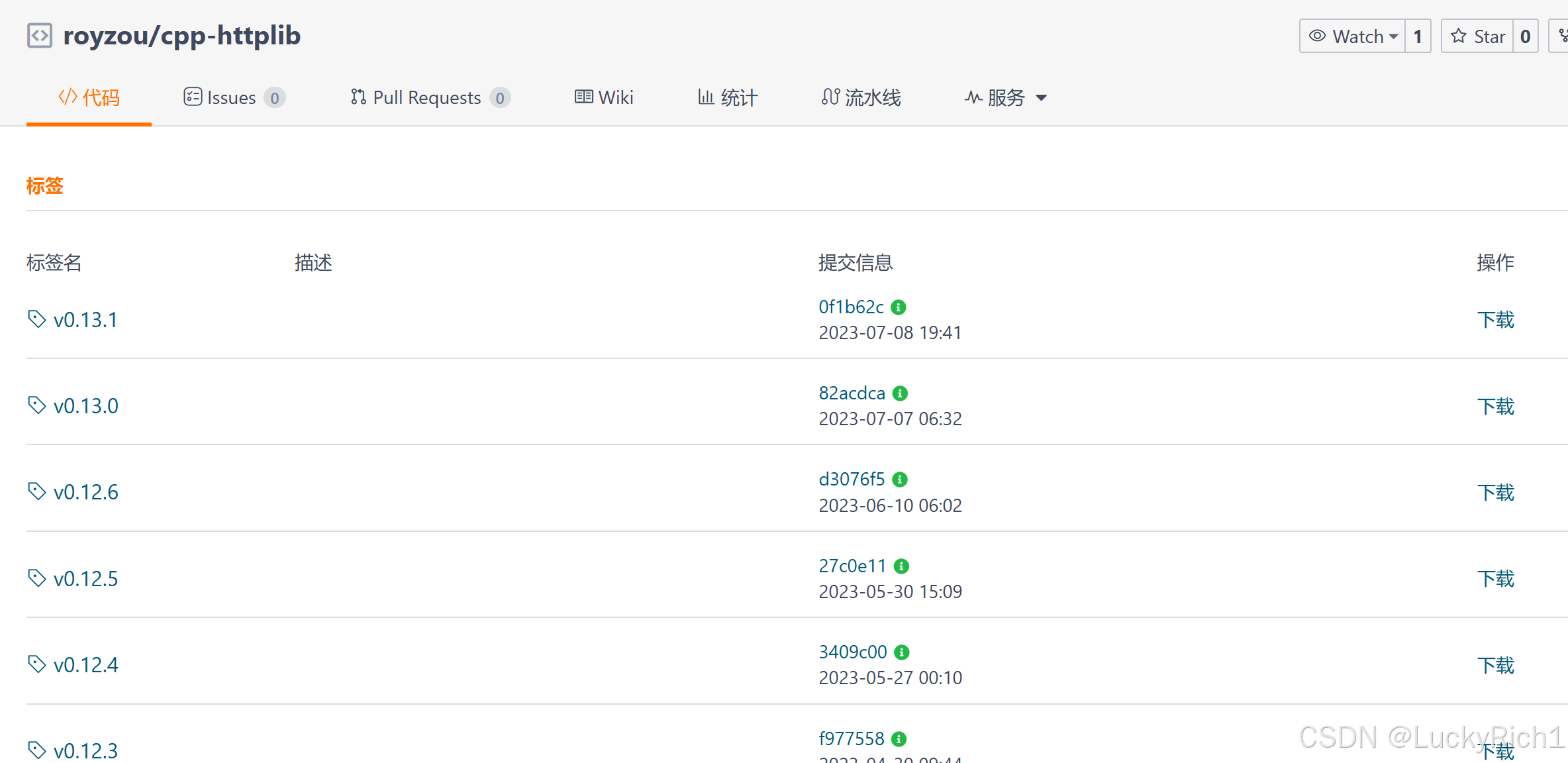Click the 标签 tags heading

click(45, 185)
